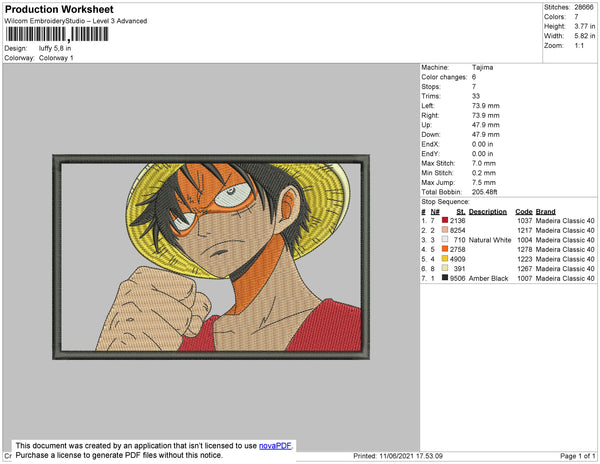Click the Width value '5.82 in'

pos(584,36)
